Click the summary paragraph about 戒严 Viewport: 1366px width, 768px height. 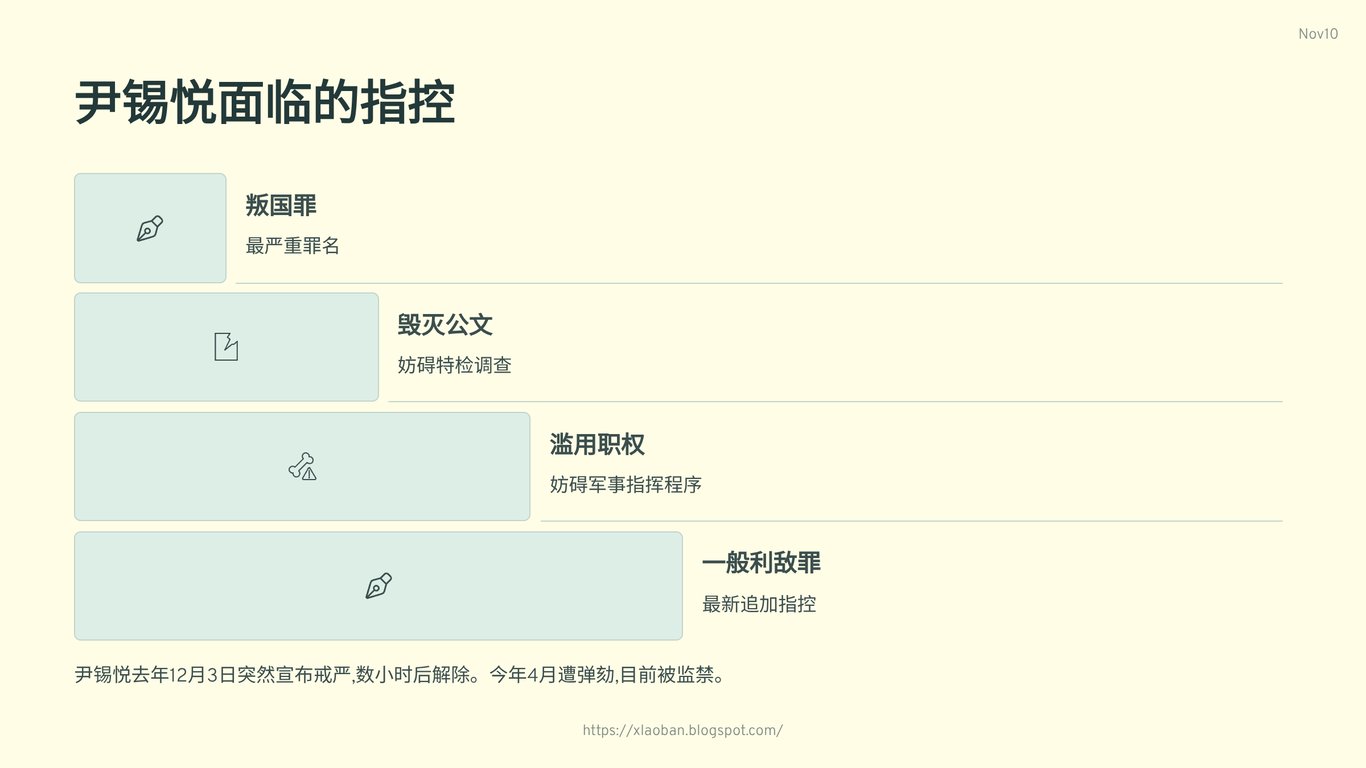pyautogui.click(x=400, y=675)
